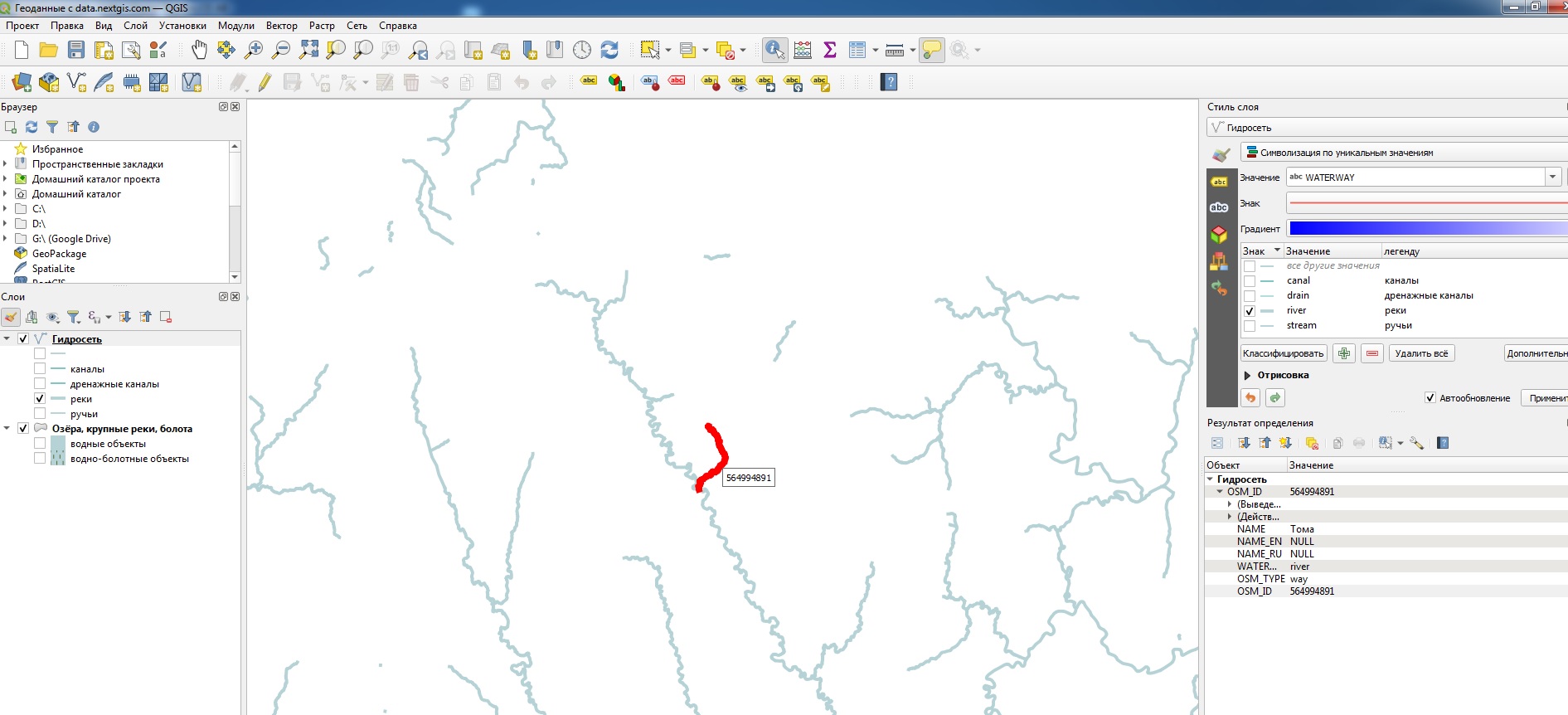Show statistical summary sigma icon
The height and width of the screenshot is (715, 1568).
pyautogui.click(x=830, y=51)
